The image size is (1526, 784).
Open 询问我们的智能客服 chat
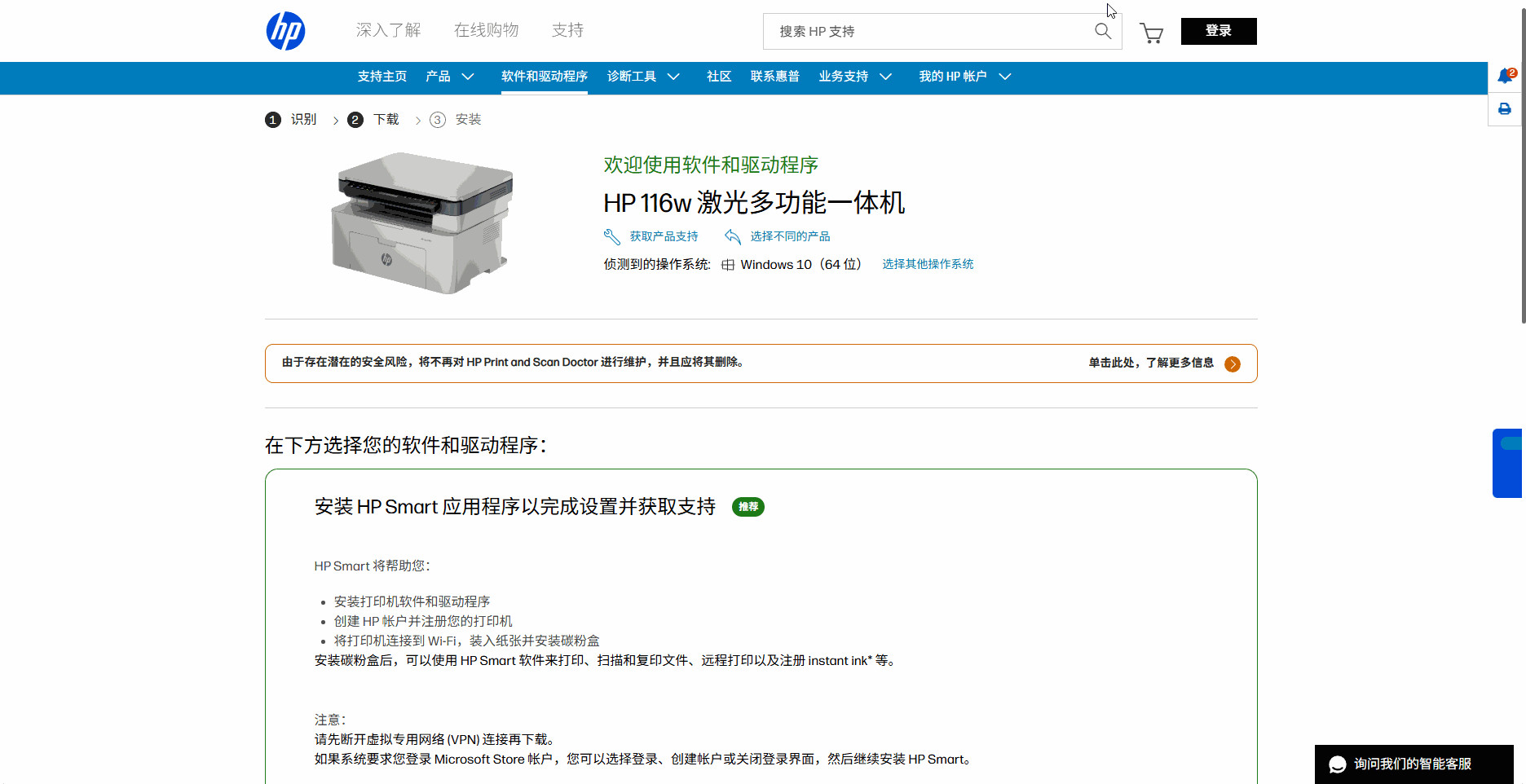click(1414, 764)
